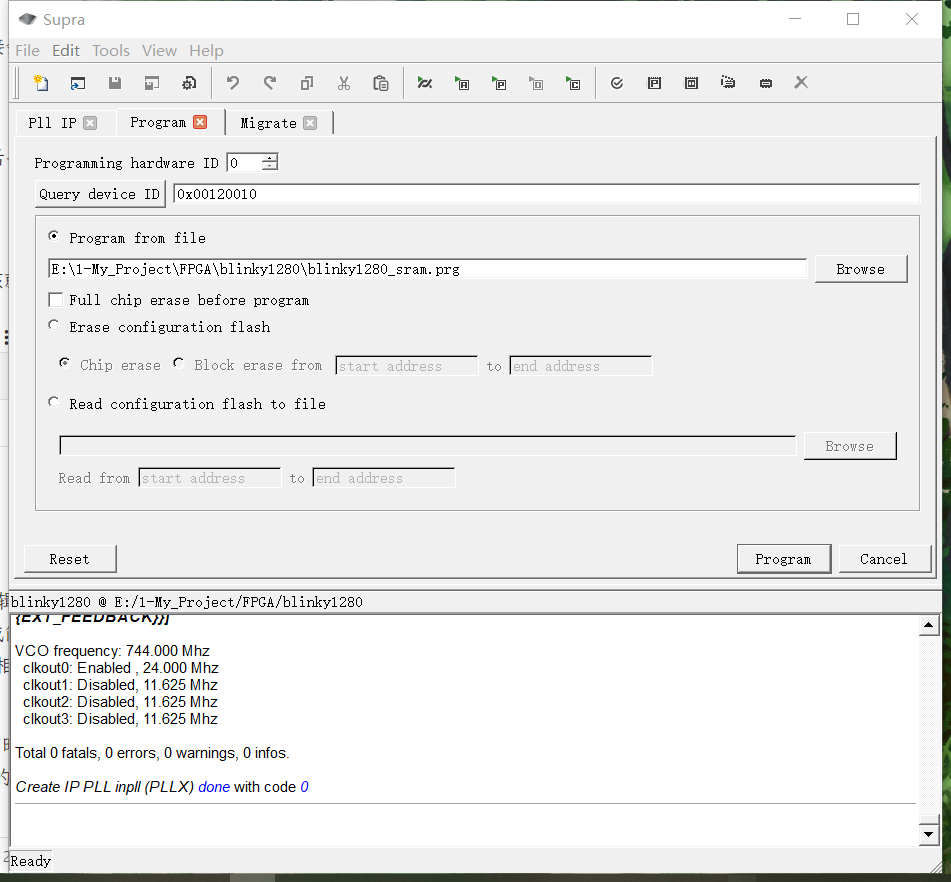The width and height of the screenshot is (951, 882).
Task: Click the boxed D toolbar icon
Action: 691,83
